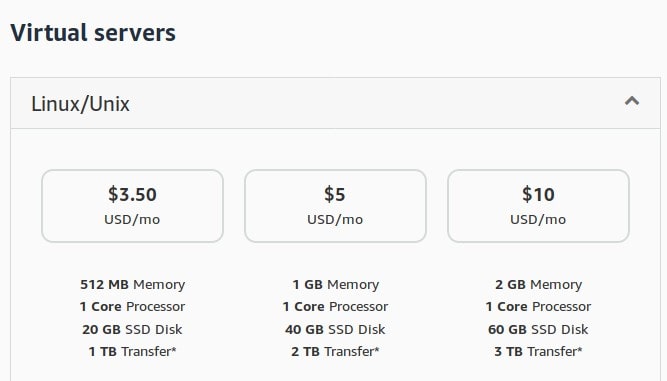Click the 1 GB Memory spec
Image resolution: width=667 pixels, height=381 pixels.
pyautogui.click(x=336, y=284)
